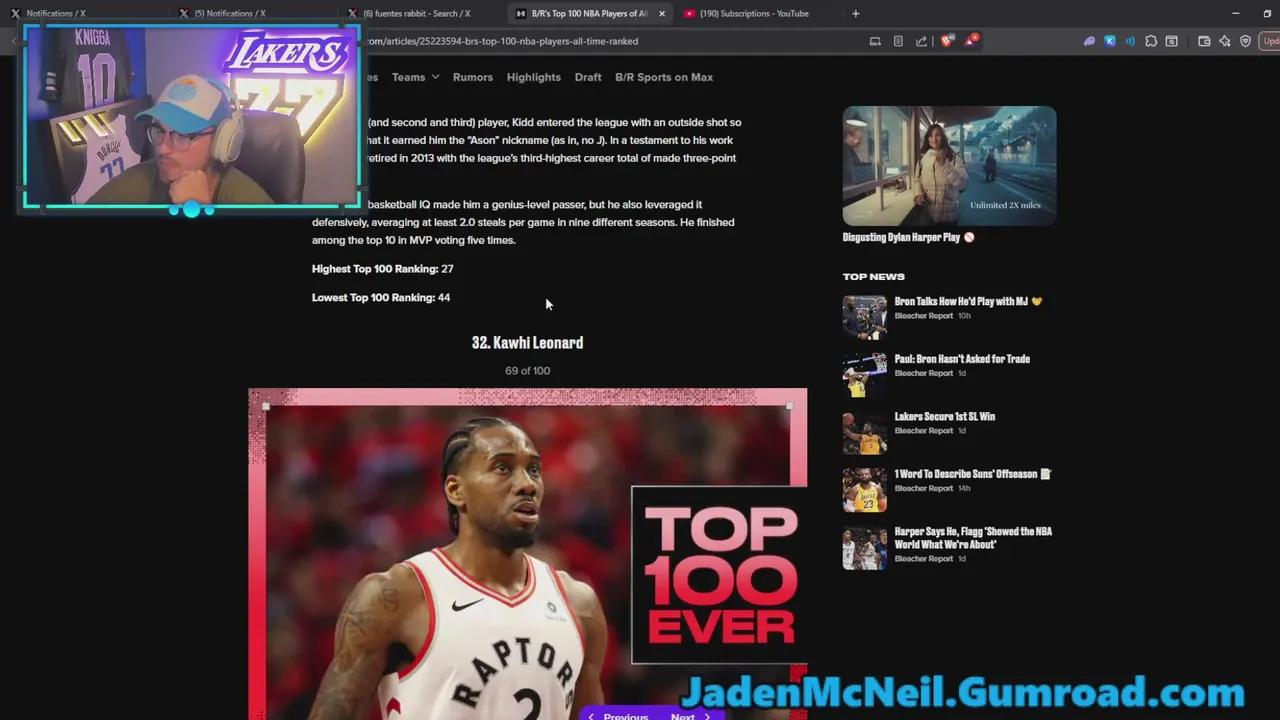
Task: Expand the Teams dropdown menu
Action: tap(415, 77)
